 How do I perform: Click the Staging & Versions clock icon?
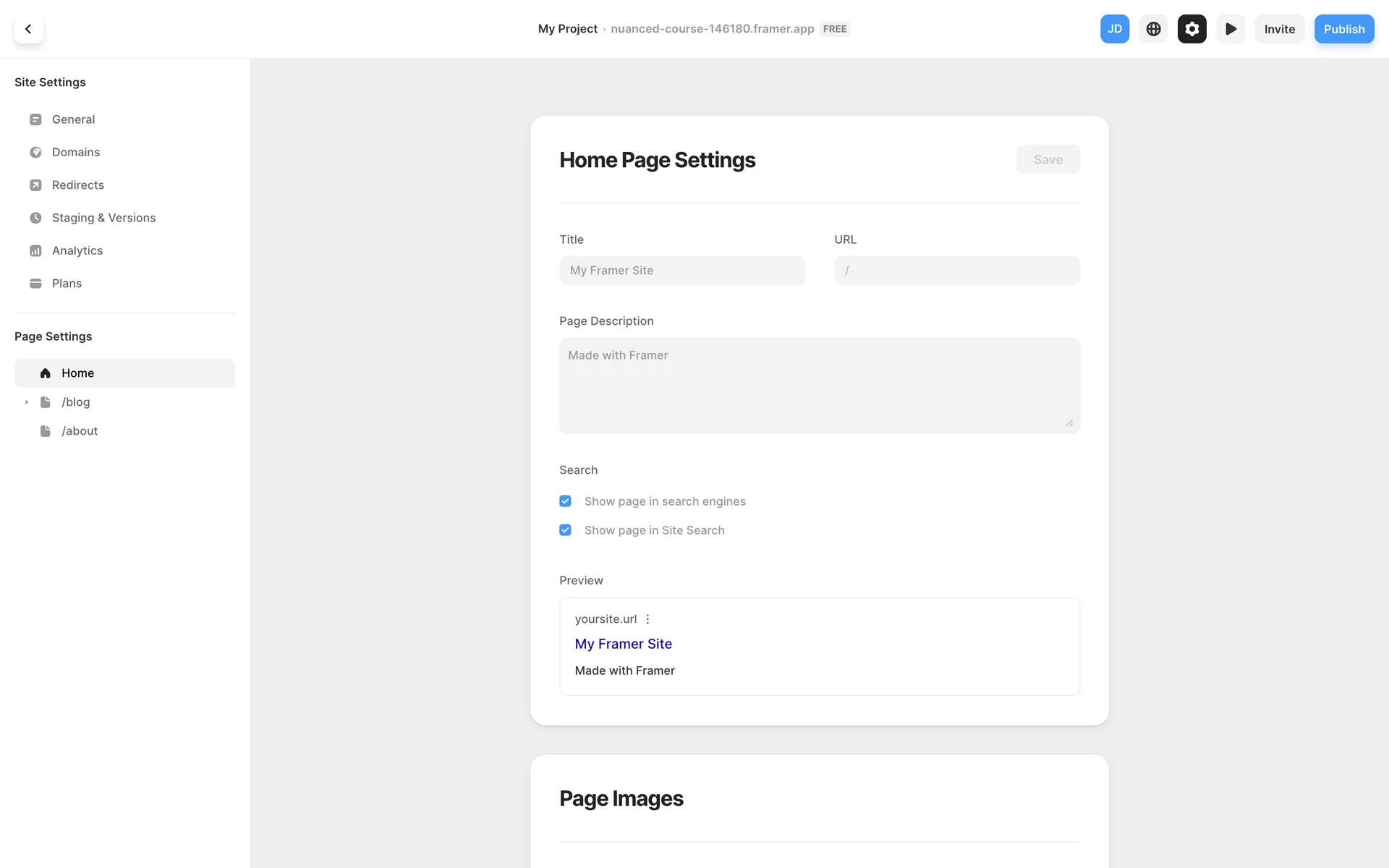point(35,218)
